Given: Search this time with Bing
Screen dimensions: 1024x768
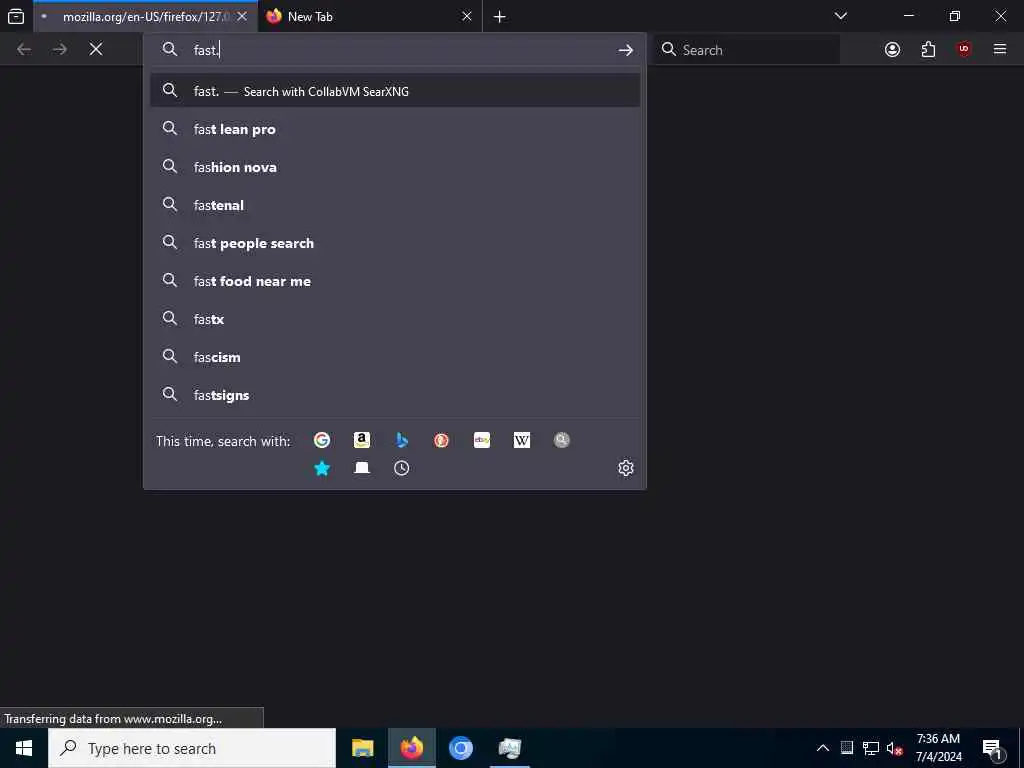Looking at the screenshot, I should tap(402, 440).
